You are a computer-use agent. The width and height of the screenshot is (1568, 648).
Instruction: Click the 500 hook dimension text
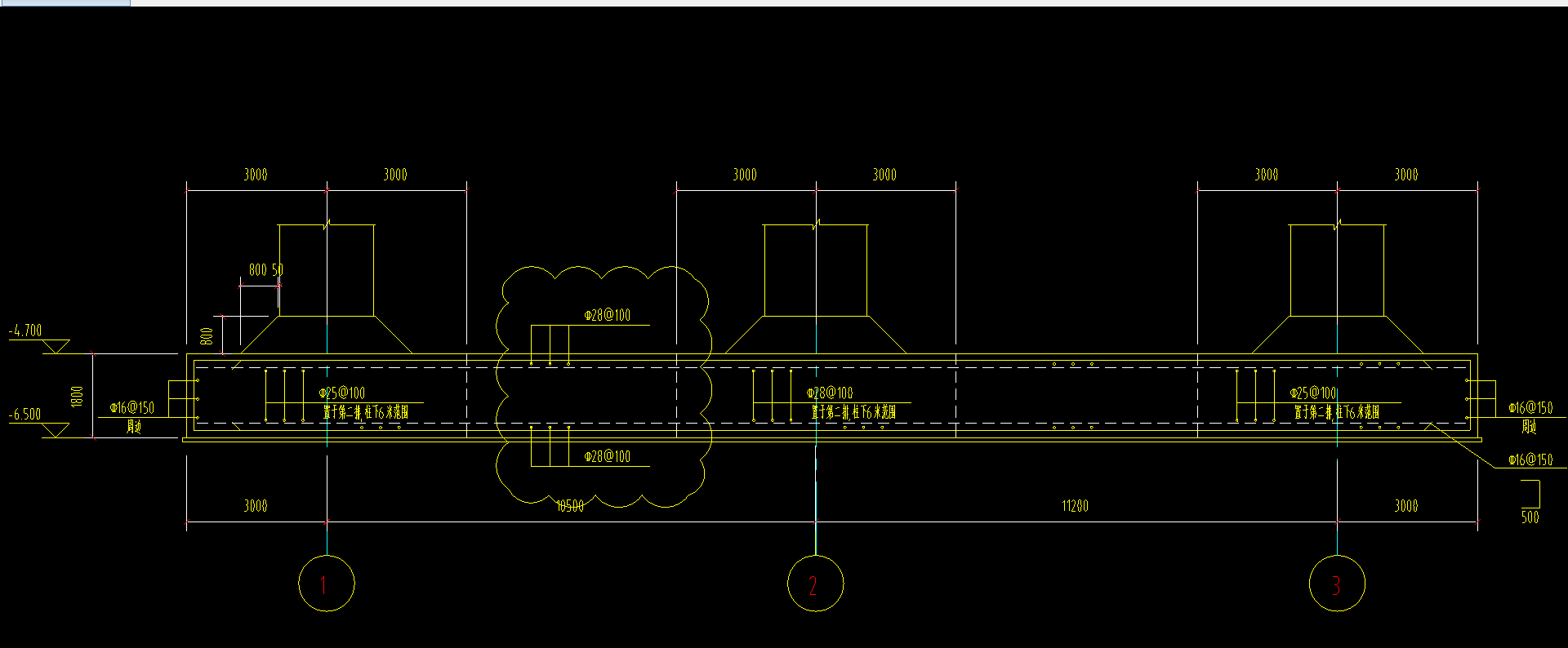[x=1530, y=517]
